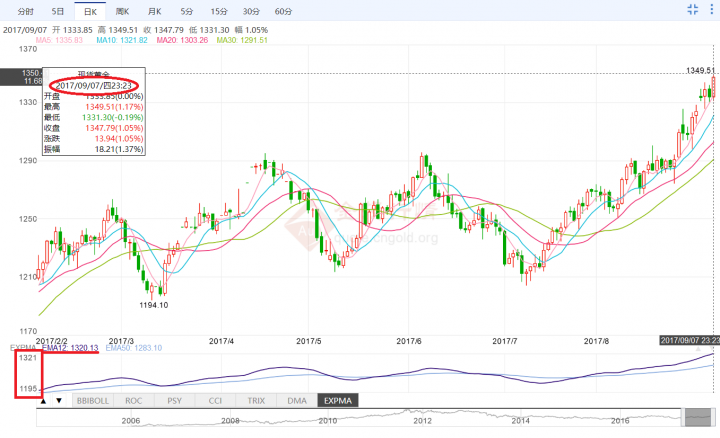Image resolution: width=720 pixels, height=438 pixels.
Task: Select the PSY indicator
Action: (176, 400)
